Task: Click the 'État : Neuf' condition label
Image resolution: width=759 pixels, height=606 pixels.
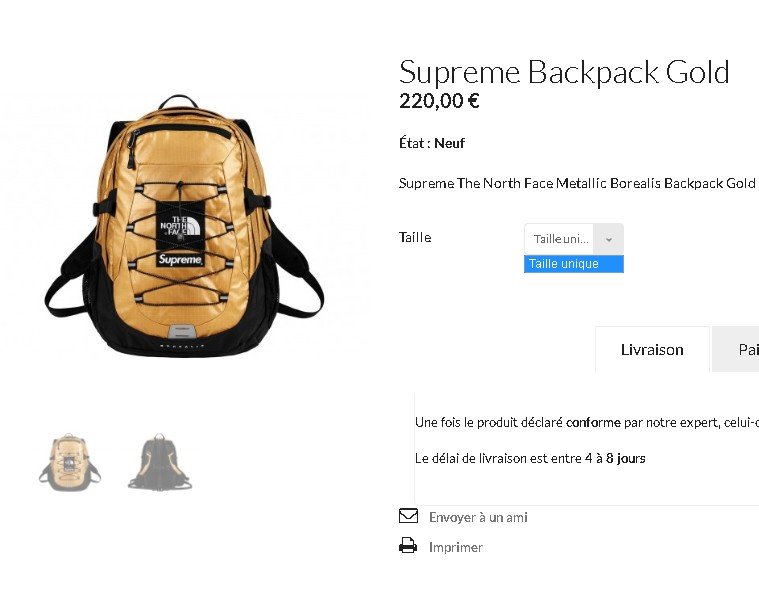Action: pos(432,143)
